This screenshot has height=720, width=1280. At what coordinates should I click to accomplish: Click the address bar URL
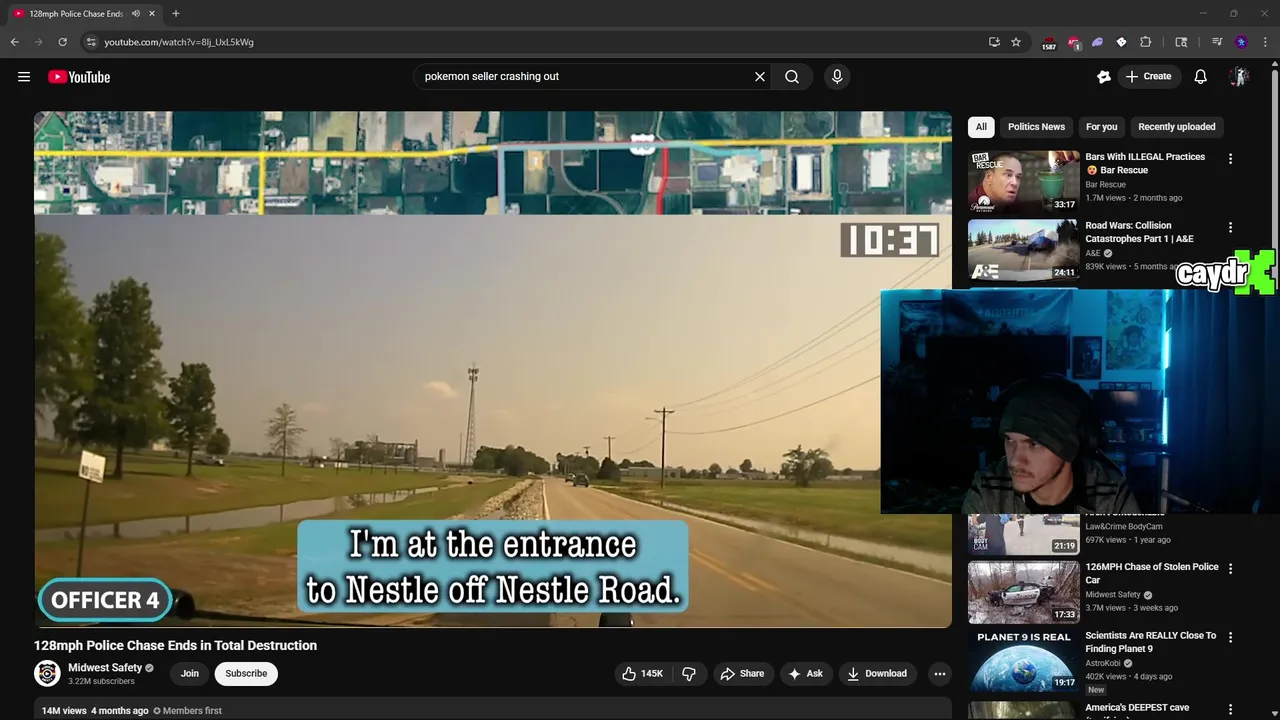[179, 42]
